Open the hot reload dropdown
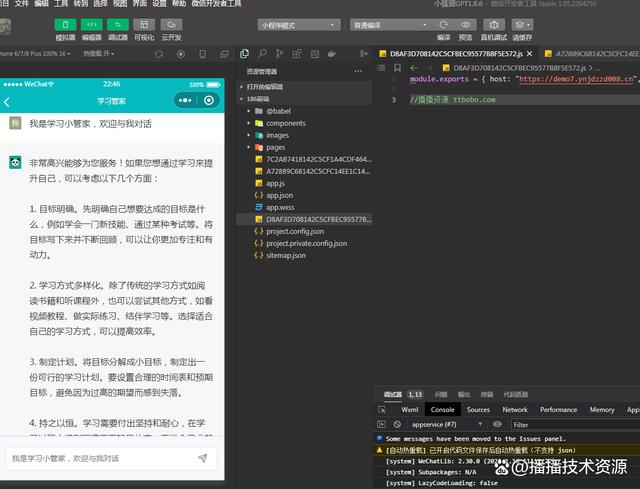The height and width of the screenshot is (489, 640). pyautogui.click(x=99, y=53)
